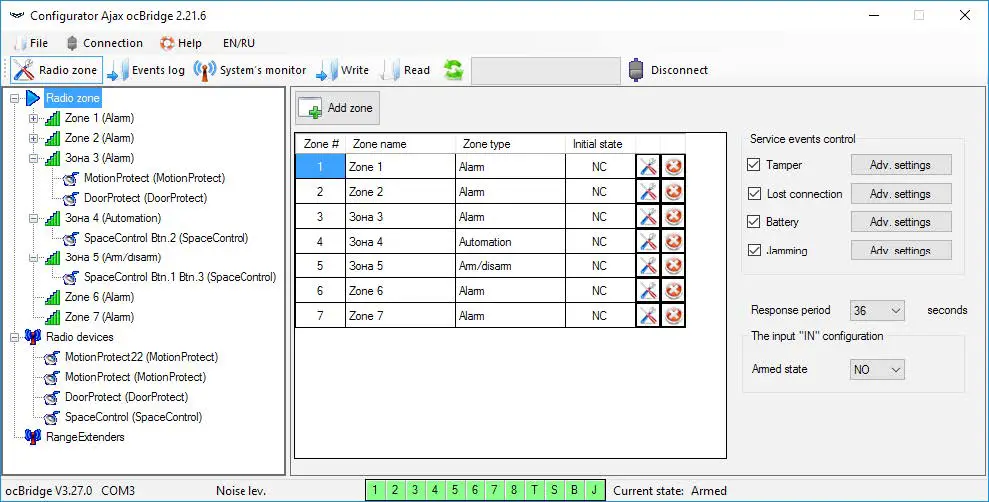
Task: Open Adv. settings for Tamper
Action: (901, 165)
